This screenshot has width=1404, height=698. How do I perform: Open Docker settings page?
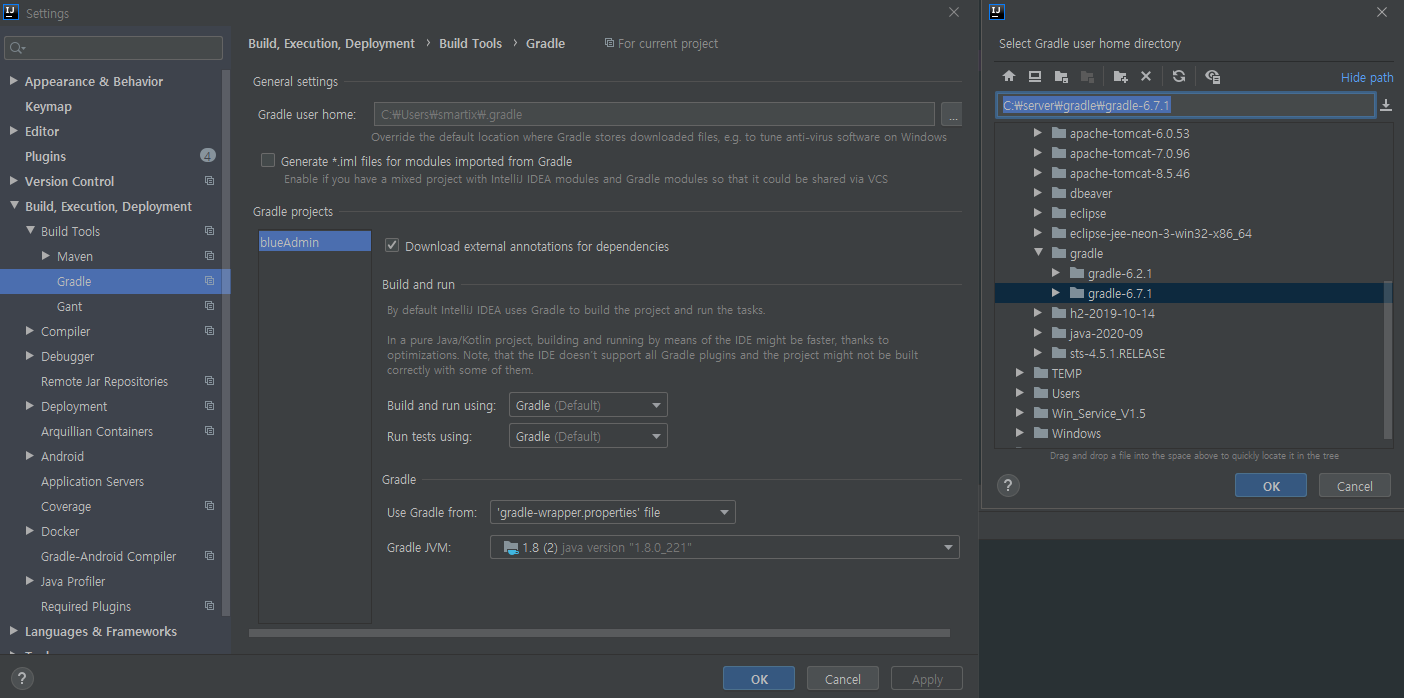coord(60,531)
